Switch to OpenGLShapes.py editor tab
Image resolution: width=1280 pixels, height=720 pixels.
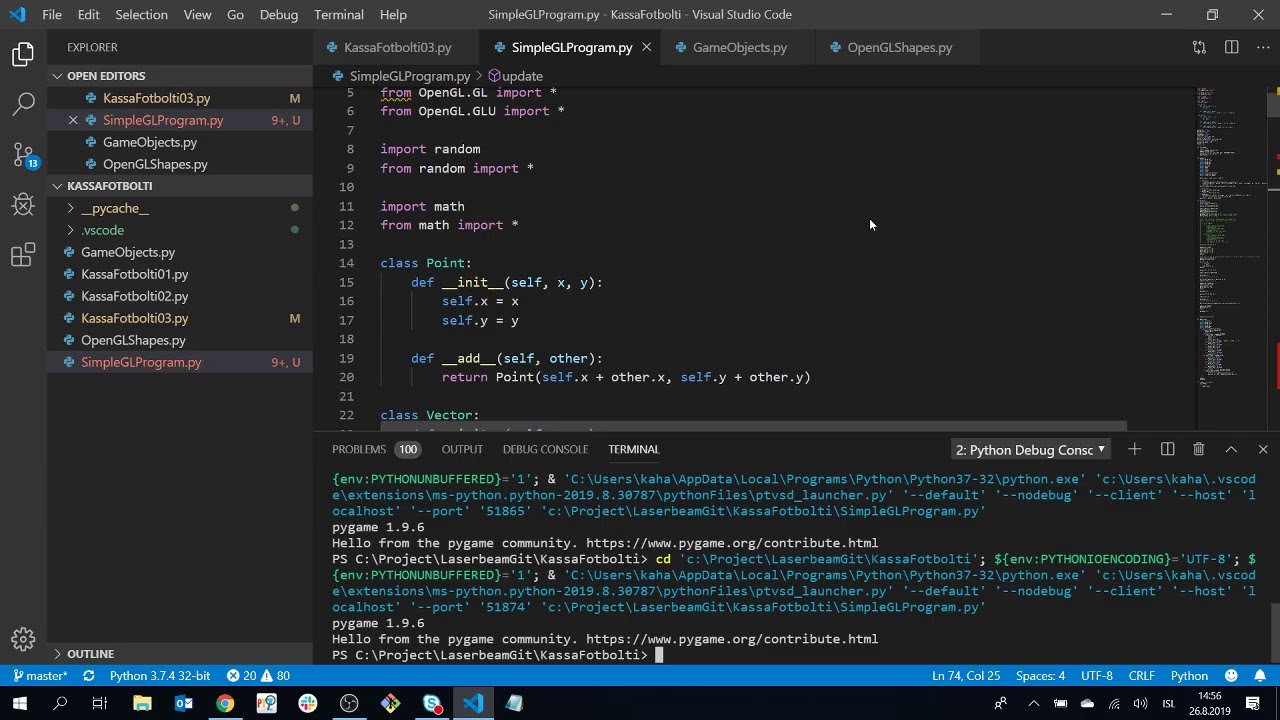click(x=899, y=47)
